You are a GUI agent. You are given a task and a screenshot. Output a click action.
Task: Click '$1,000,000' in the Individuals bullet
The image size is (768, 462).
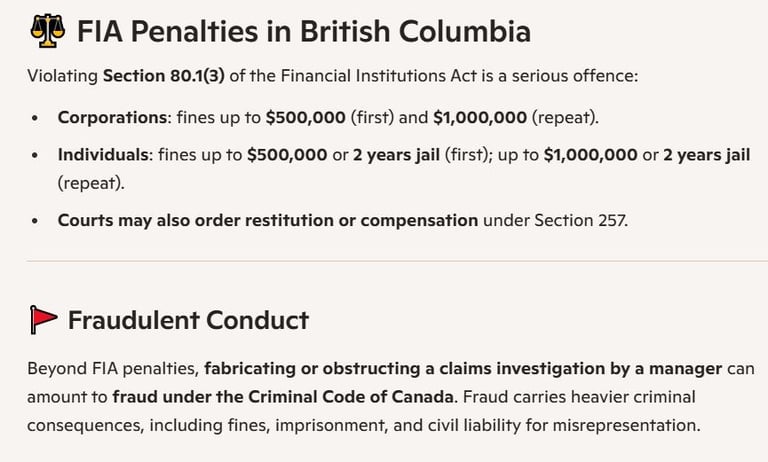tap(590, 155)
